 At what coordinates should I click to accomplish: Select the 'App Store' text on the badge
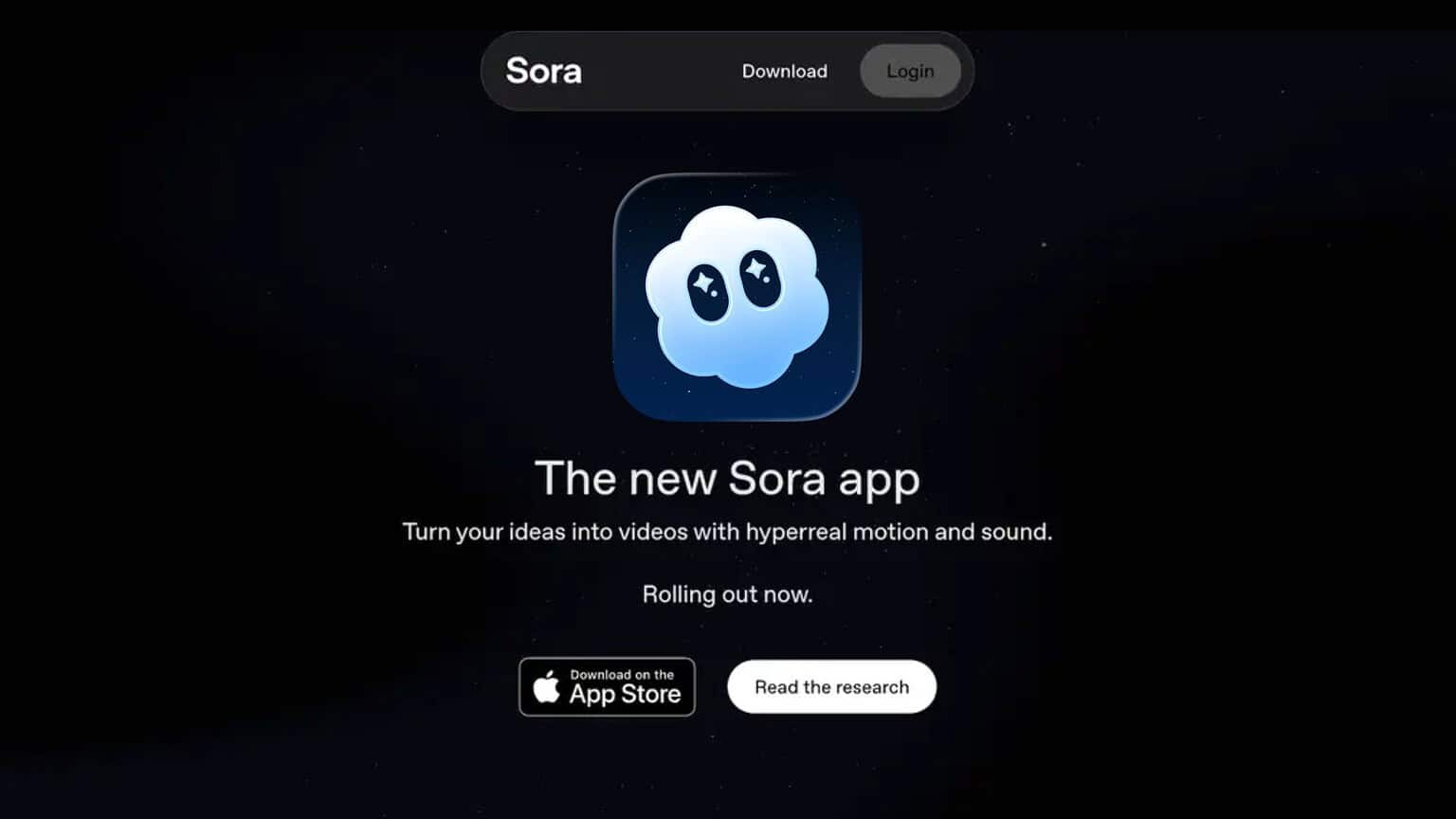(x=625, y=695)
